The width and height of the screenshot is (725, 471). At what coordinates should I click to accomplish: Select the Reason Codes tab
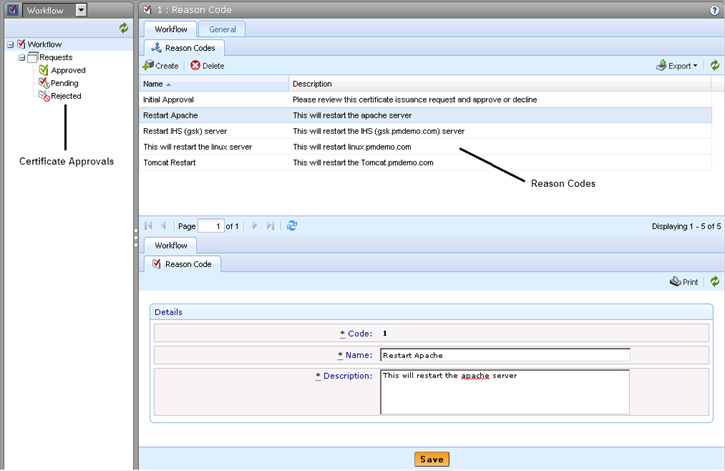click(x=185, y=47)
